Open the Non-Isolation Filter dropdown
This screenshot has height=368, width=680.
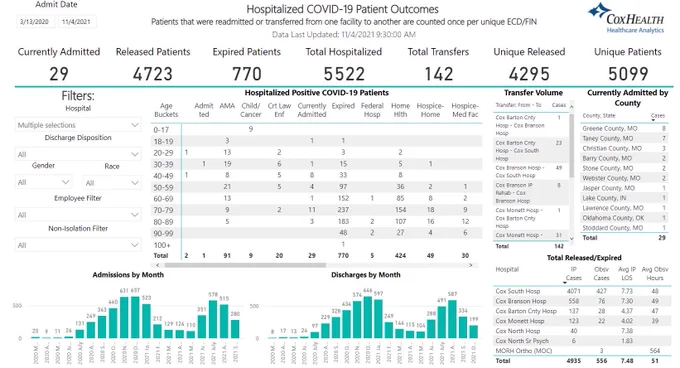78,245
